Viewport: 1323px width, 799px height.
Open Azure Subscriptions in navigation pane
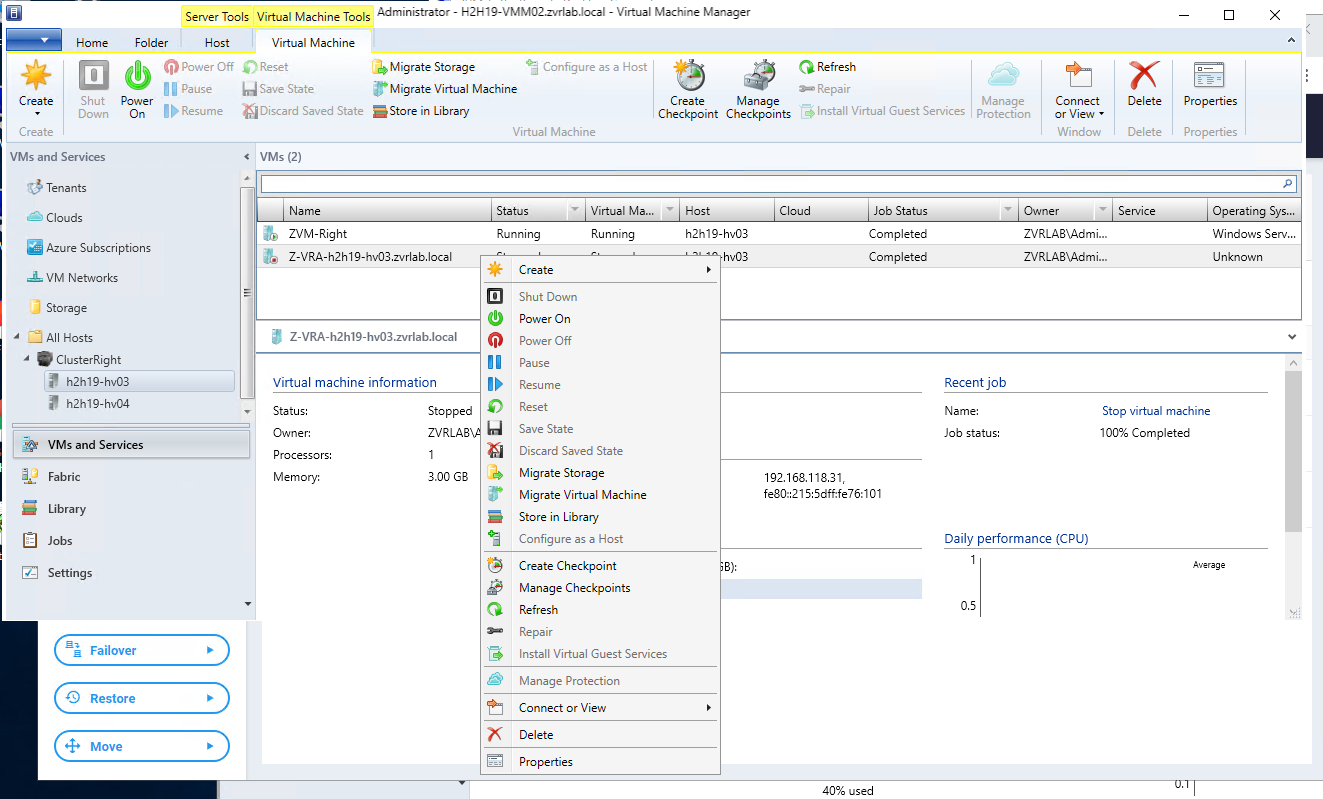pyautogui.click(x=98, y=247)
